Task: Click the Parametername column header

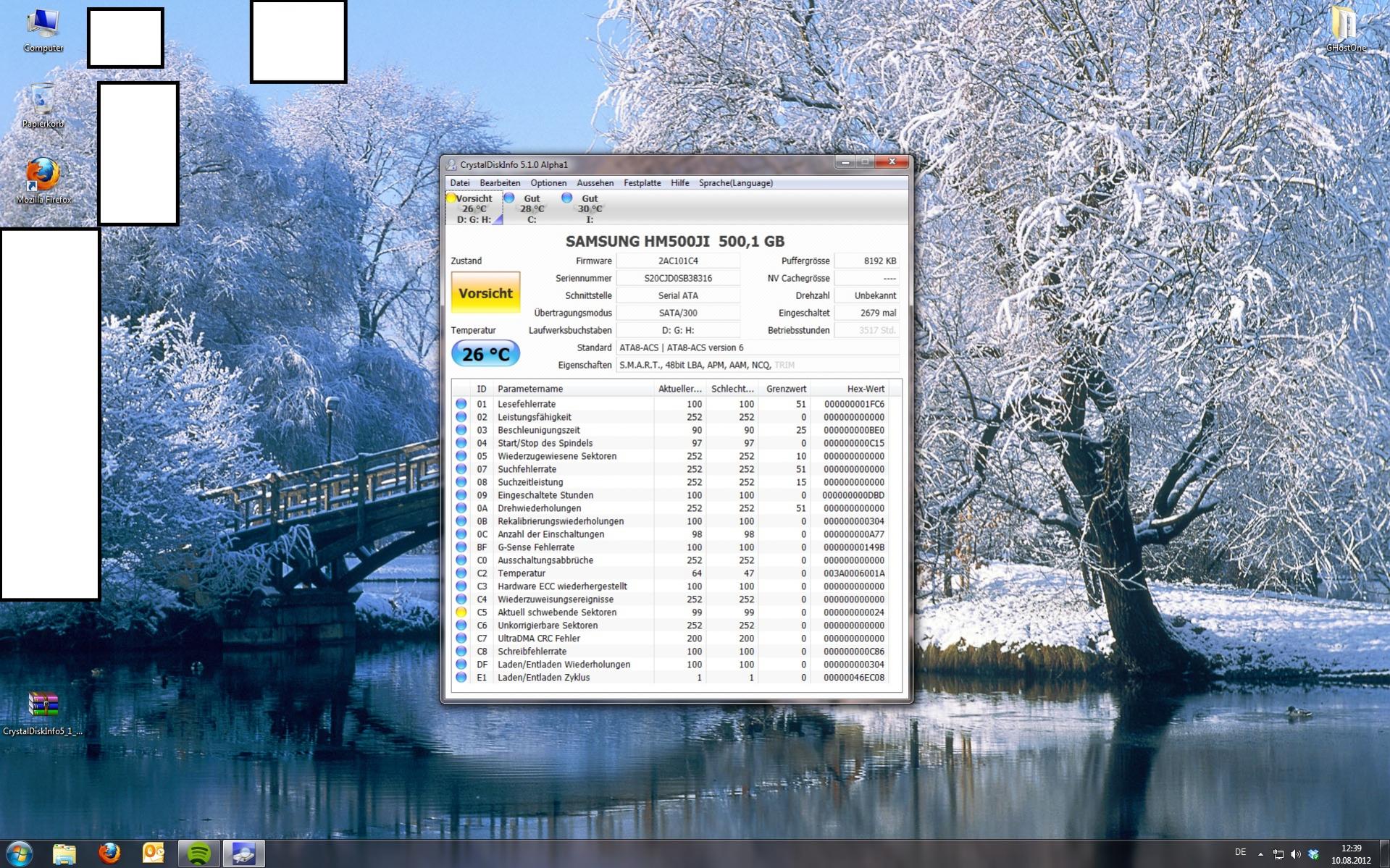Action: [x=573, y=389]
